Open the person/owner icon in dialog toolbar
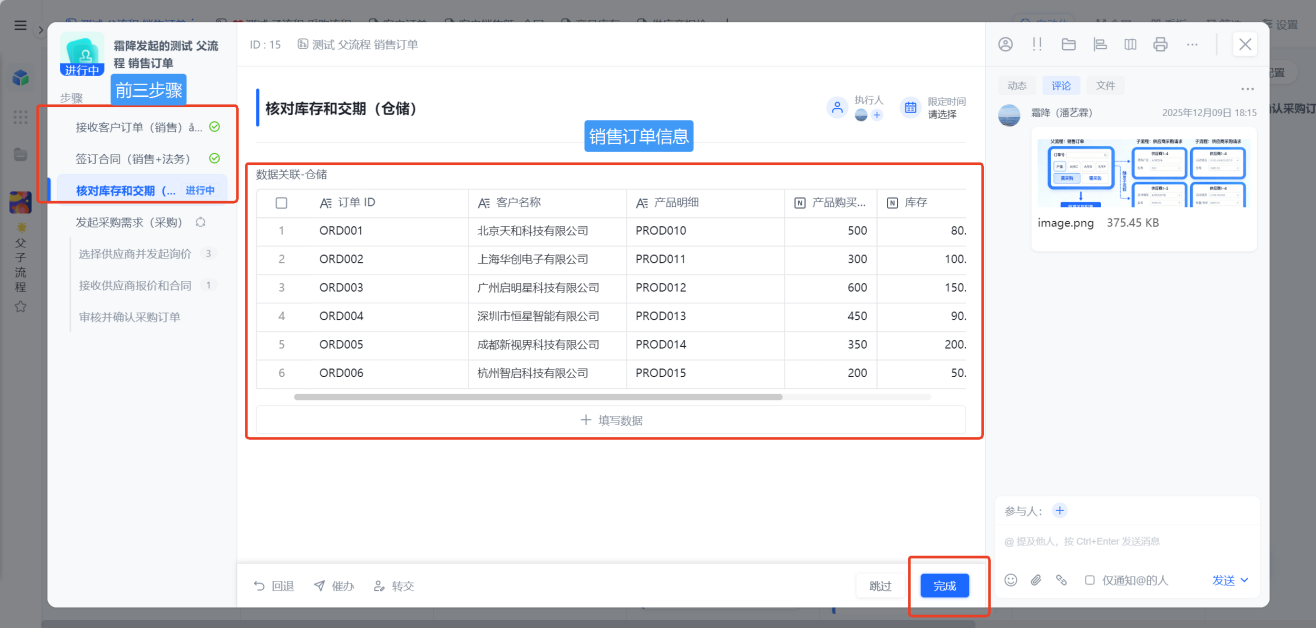Screen dimensions: 1316x628 1006,44
